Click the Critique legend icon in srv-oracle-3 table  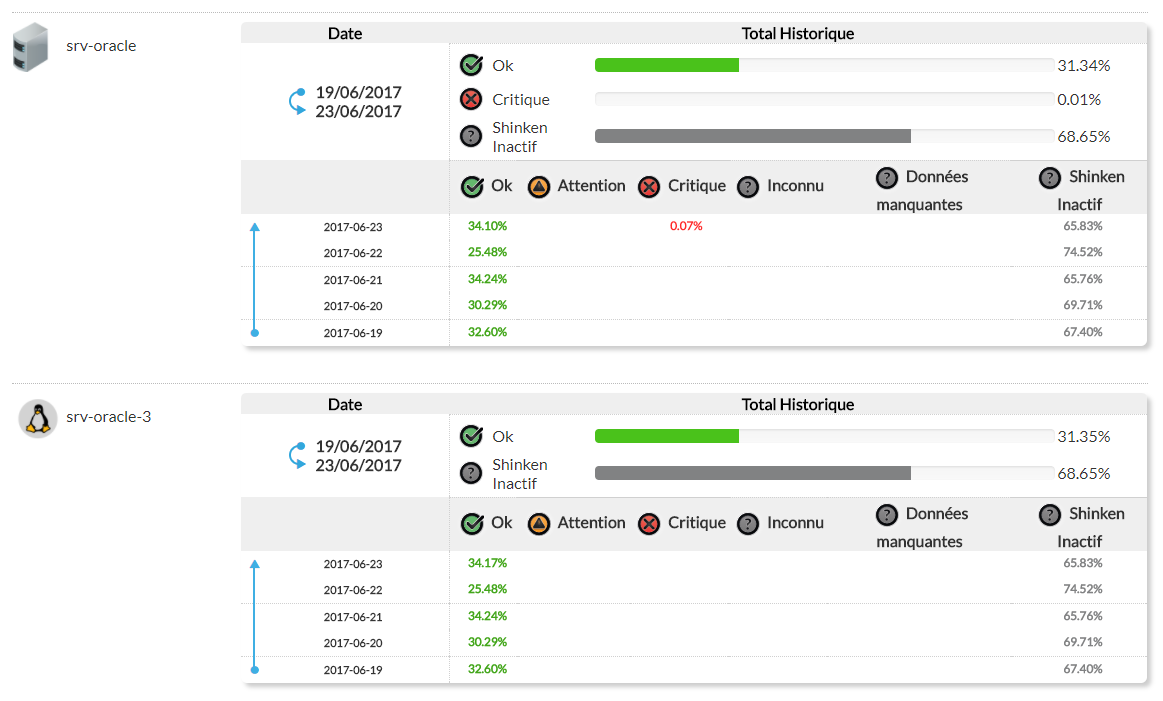(649, 524)
